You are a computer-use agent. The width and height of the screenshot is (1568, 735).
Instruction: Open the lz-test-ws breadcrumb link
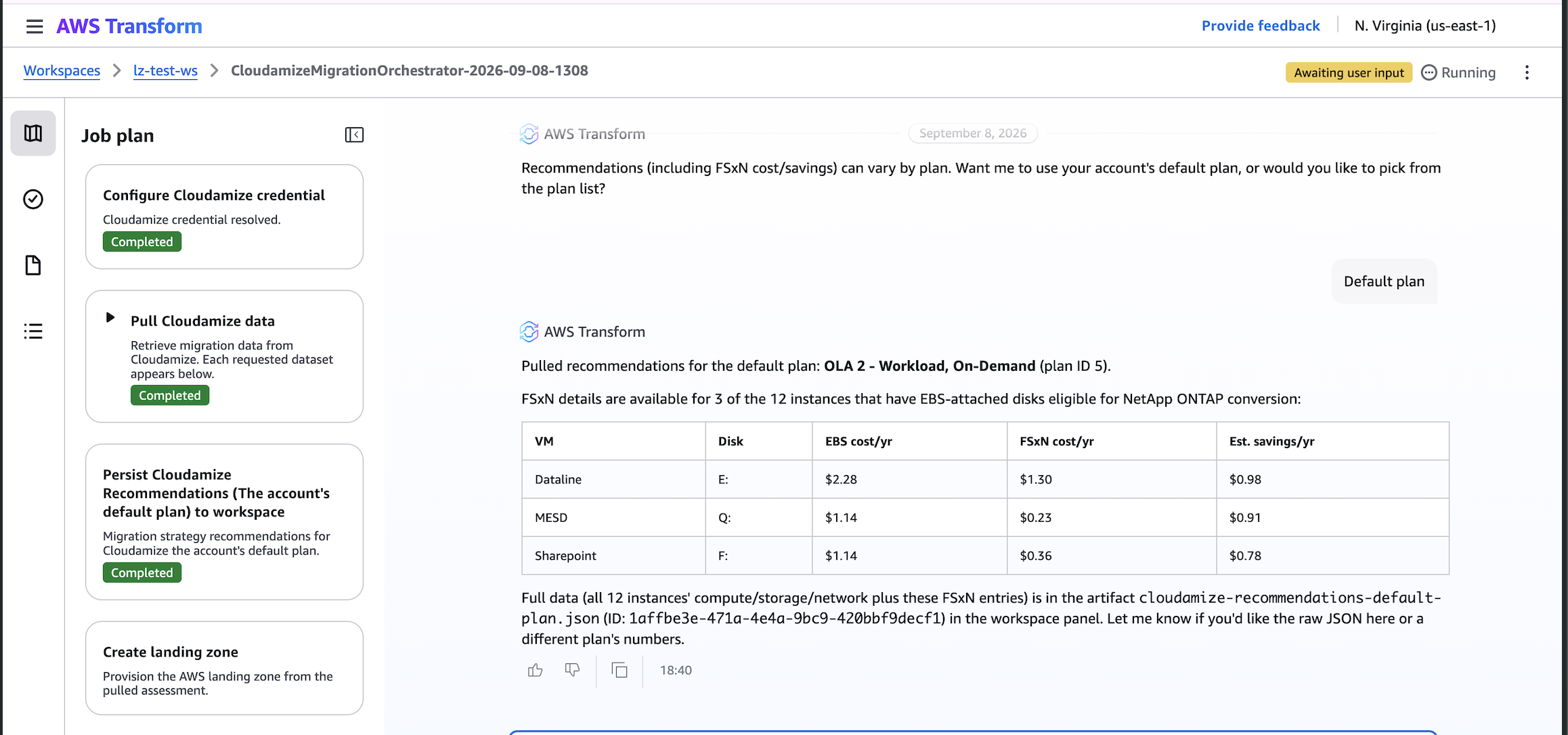[x=165, y=70]
